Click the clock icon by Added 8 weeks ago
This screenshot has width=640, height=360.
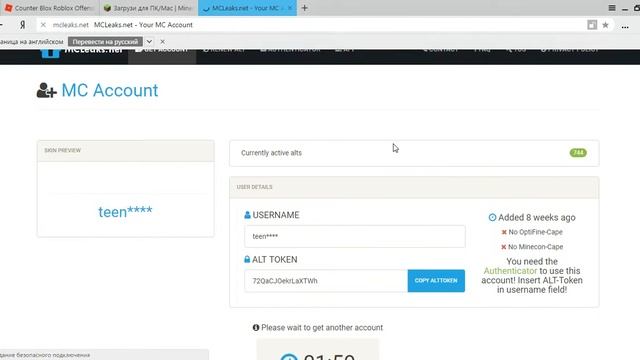tap(492, 218)
